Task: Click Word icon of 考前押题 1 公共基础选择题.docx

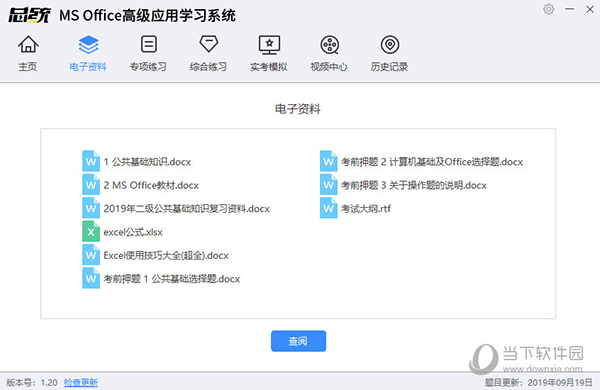Action: [x=91, y=278]
